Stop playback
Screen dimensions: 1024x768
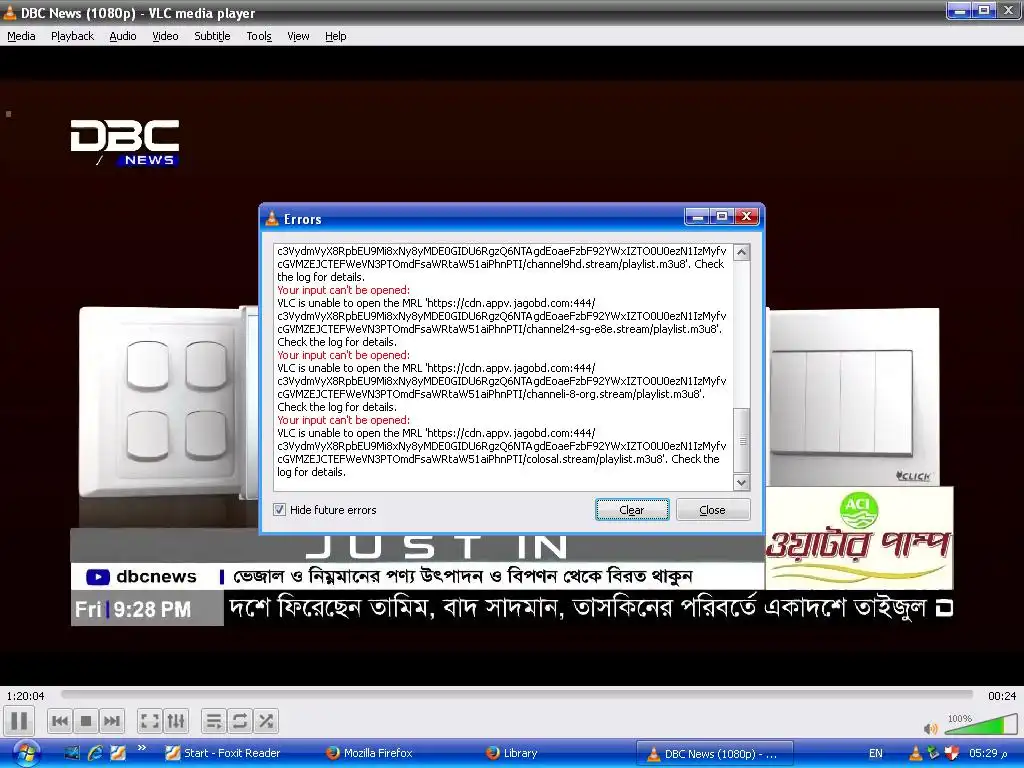click(x=86, y=721)
